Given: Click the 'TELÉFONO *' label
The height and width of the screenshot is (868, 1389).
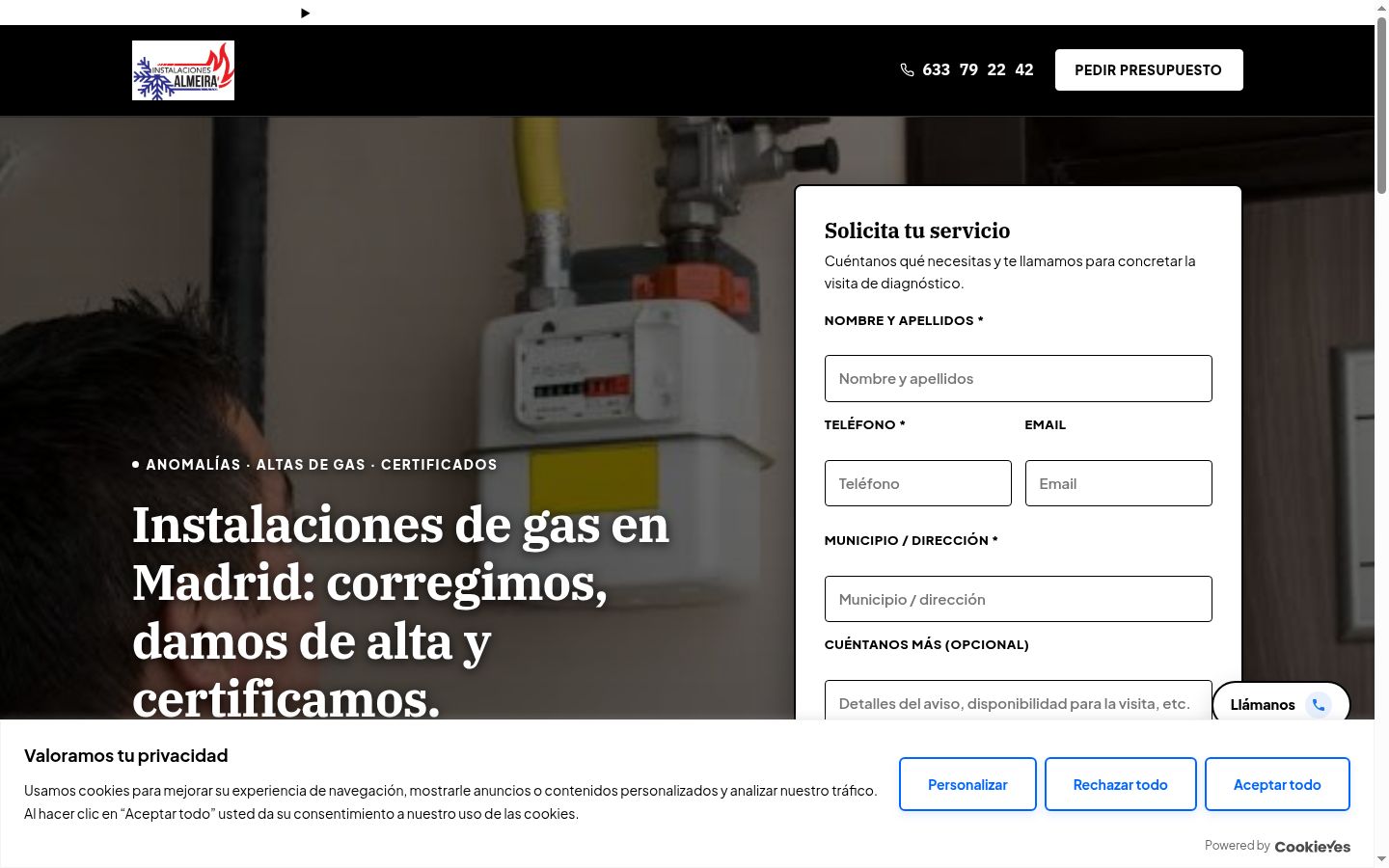Looking at the screenshot, I should click(x=864, y=424).
